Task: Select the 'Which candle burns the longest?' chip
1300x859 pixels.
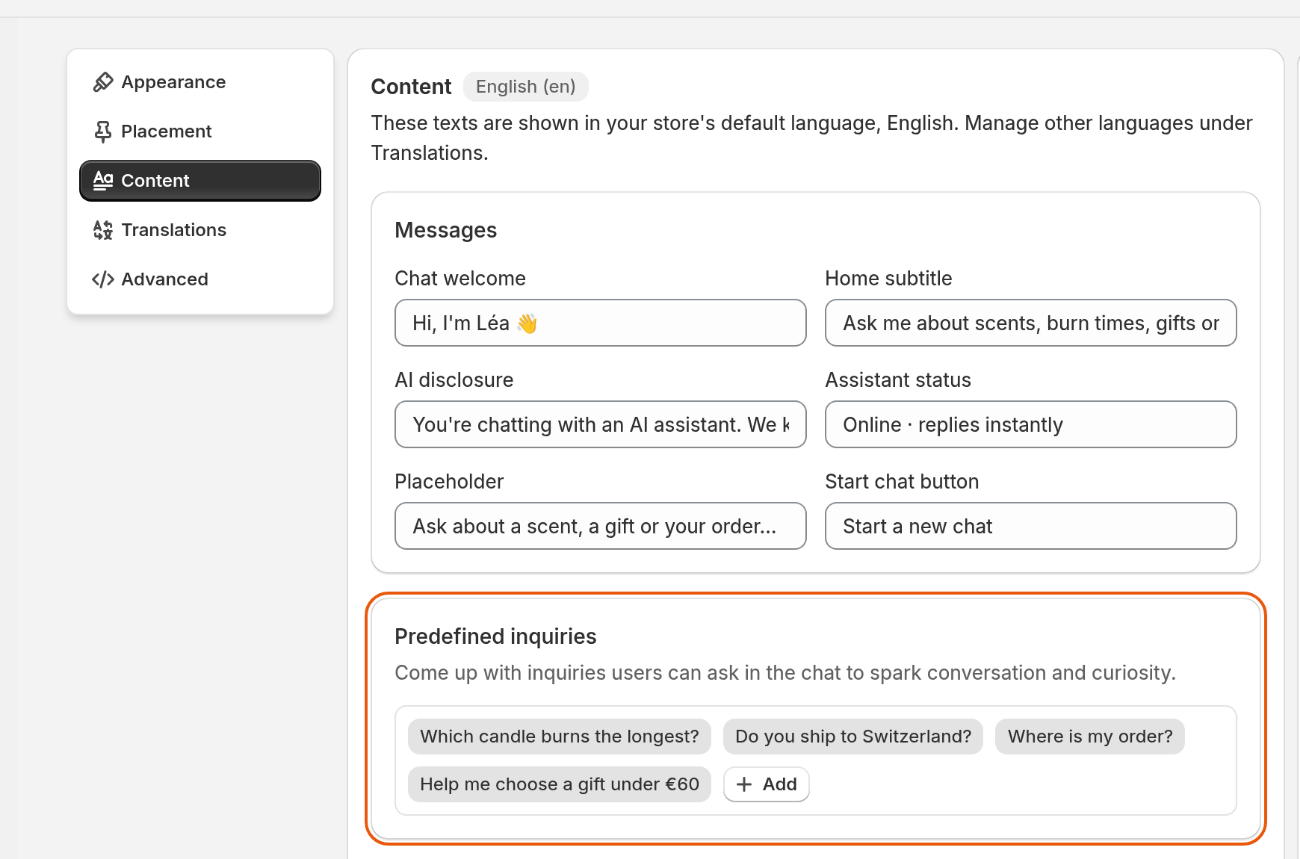Action: [x=559, y=737]
